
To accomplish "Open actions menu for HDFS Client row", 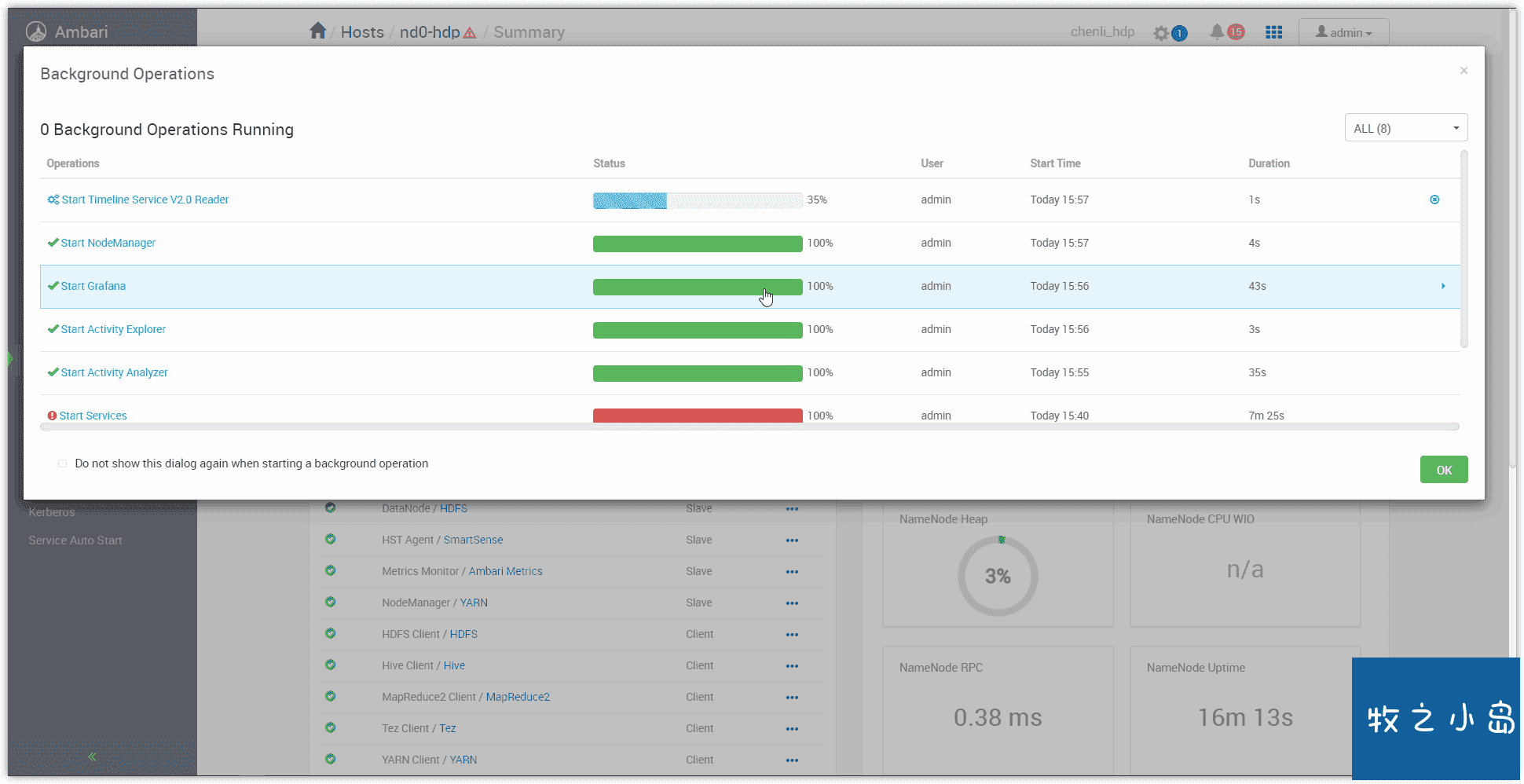I will (x=792, y=635).
